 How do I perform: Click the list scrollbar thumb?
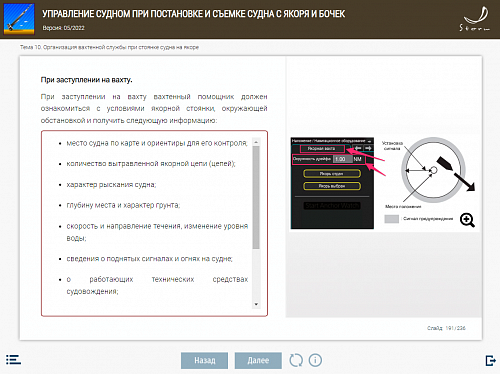coord(256,198)
